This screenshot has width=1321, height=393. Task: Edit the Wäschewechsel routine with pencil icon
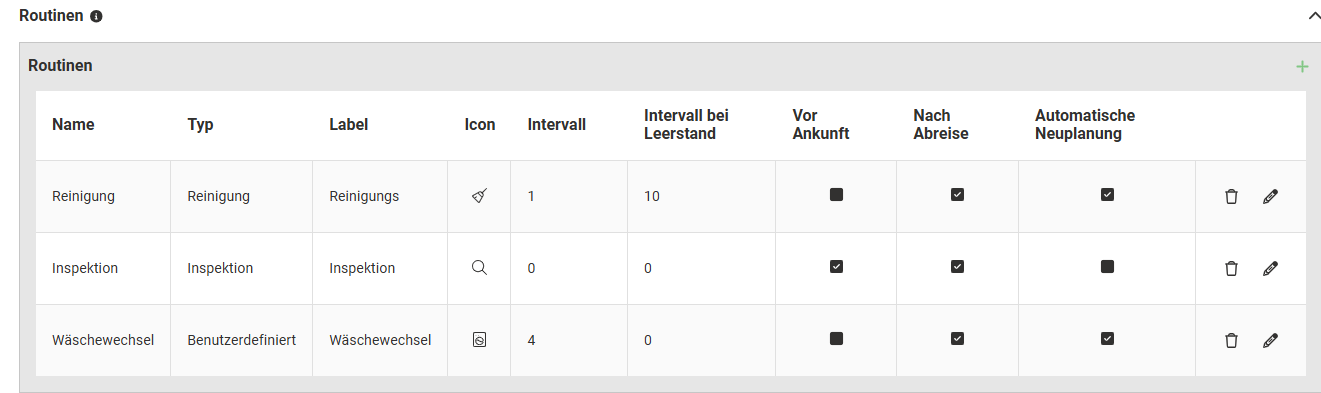tap(1270, 341)
